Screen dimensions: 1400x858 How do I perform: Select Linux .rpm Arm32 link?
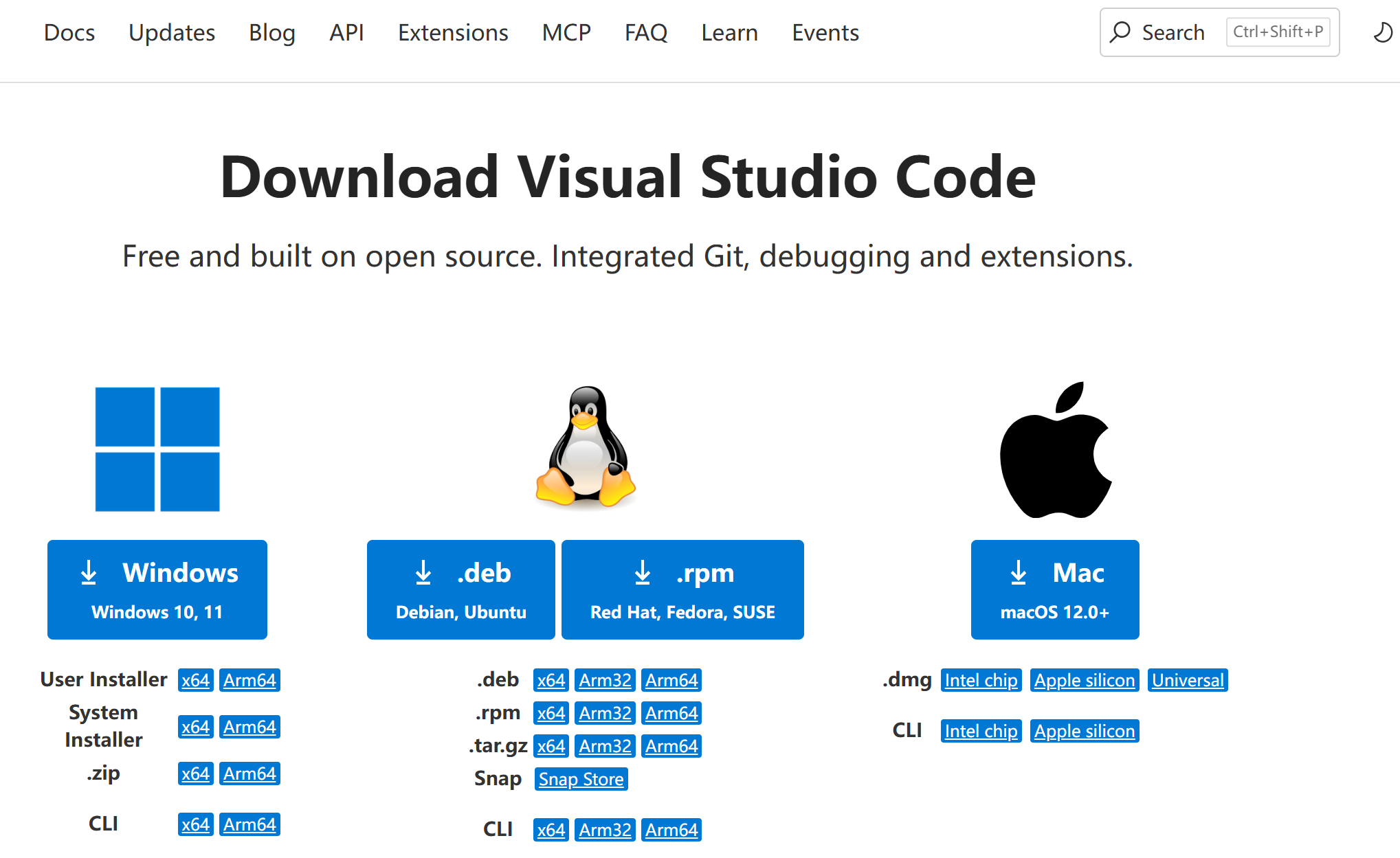point(605,713)
